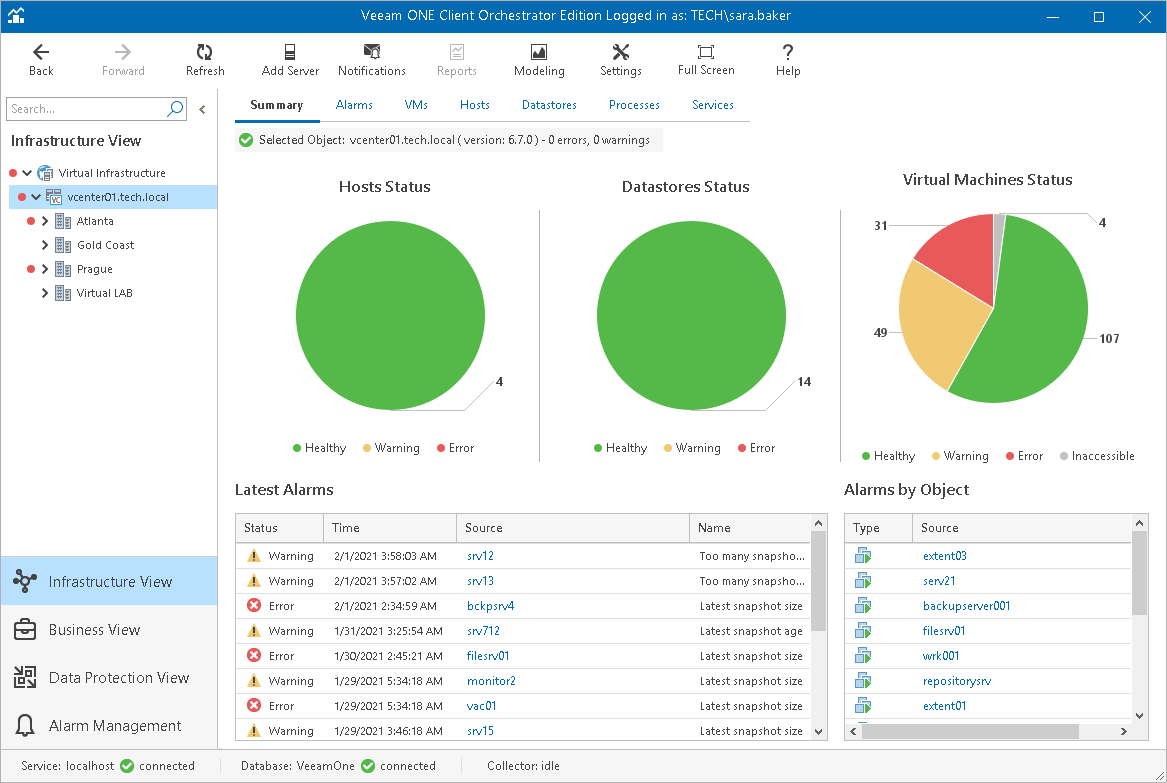
Task: Expand the Prague tree node
Action: 45,269
